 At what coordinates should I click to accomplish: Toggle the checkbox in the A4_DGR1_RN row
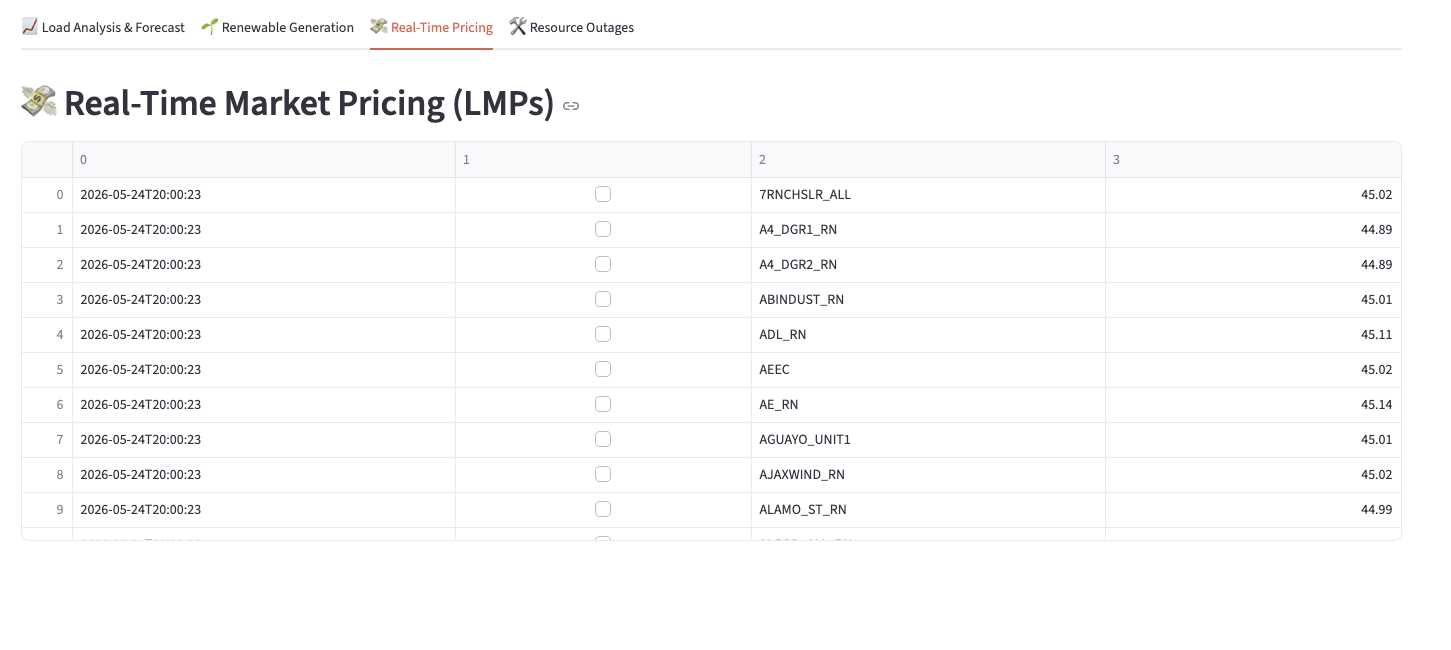(x=603, y=229)
